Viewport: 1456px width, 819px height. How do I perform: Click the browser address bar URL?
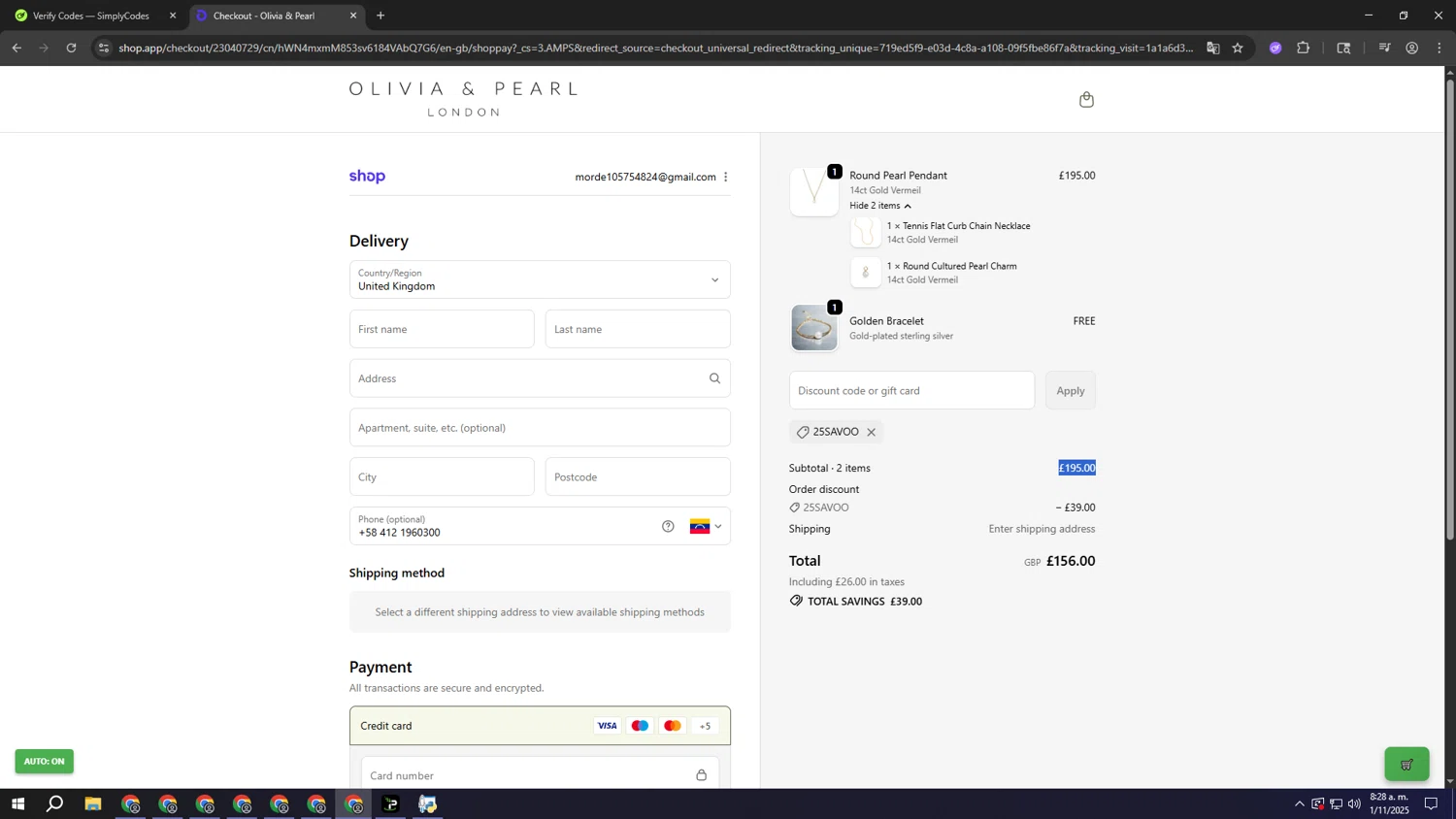pyautogui.click(x=655, y=48)
